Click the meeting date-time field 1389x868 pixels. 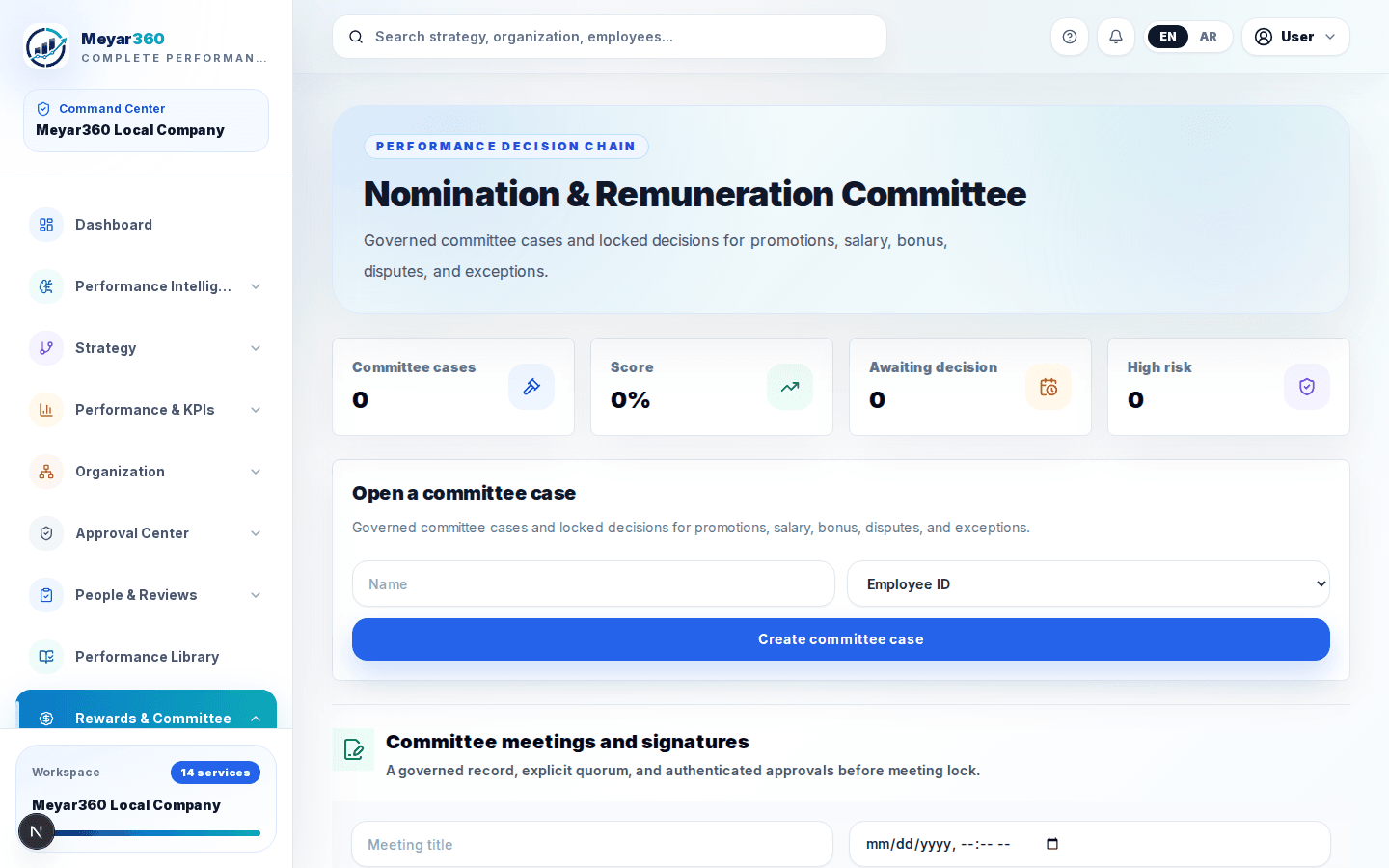(x=1090, y=844)
